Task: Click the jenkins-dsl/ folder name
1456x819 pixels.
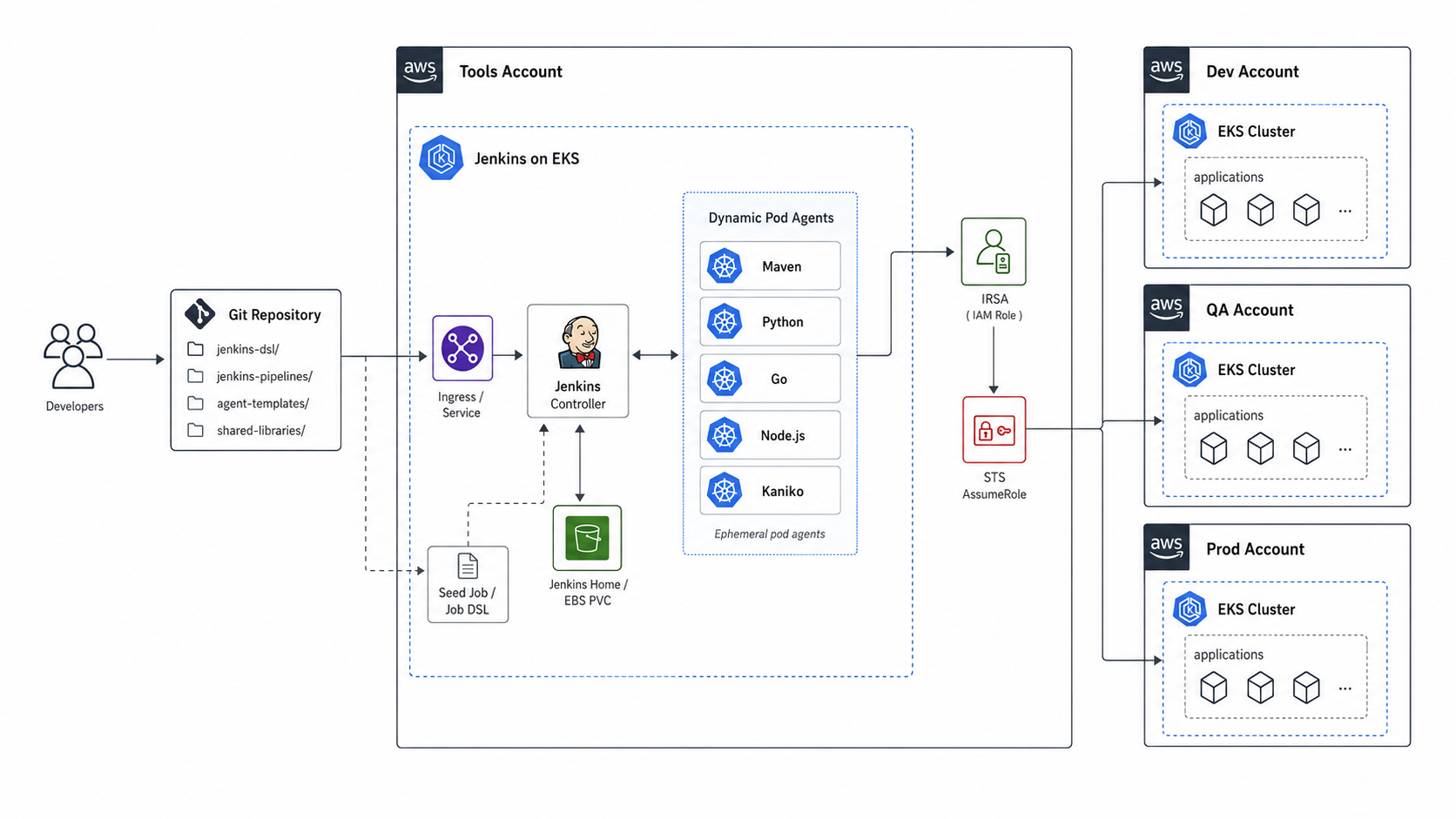Action: pyautogui.click(x=248, y=349)
